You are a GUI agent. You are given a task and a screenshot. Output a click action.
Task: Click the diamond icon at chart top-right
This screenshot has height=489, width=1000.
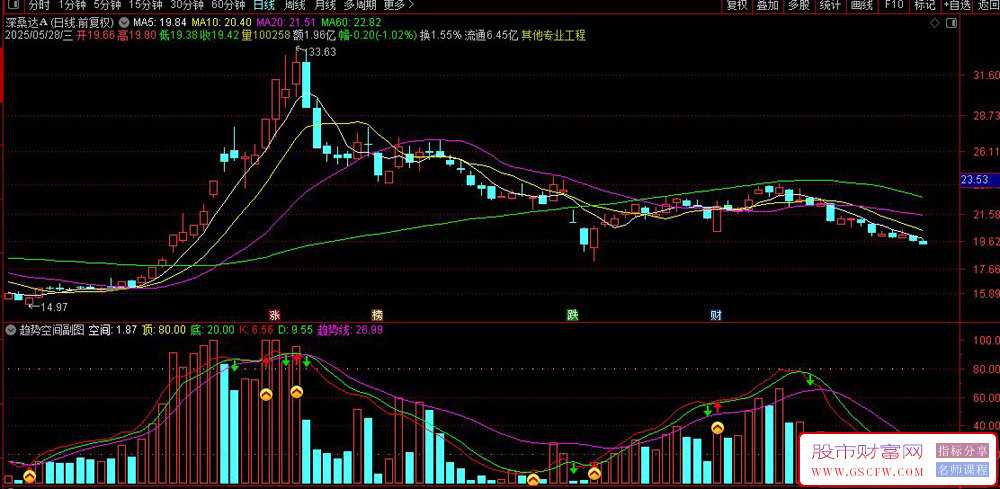click(x=934, y=24)
